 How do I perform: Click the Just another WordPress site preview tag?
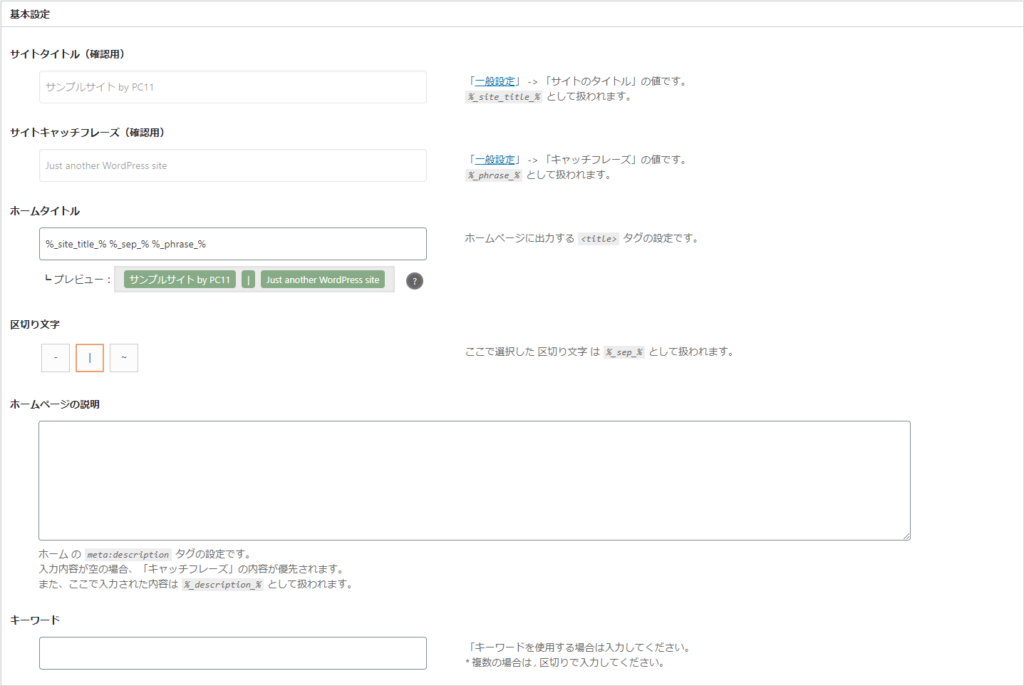click(x=323, y=280)
